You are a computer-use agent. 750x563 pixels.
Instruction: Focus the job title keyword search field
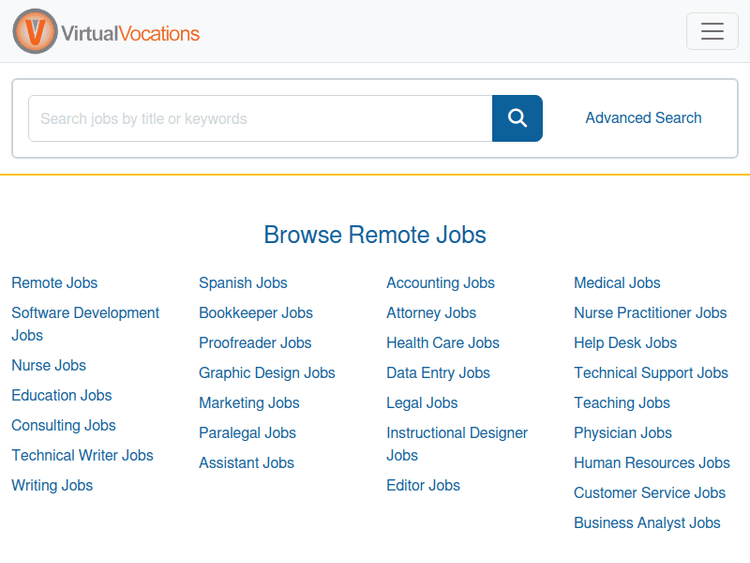pos(260,119)
